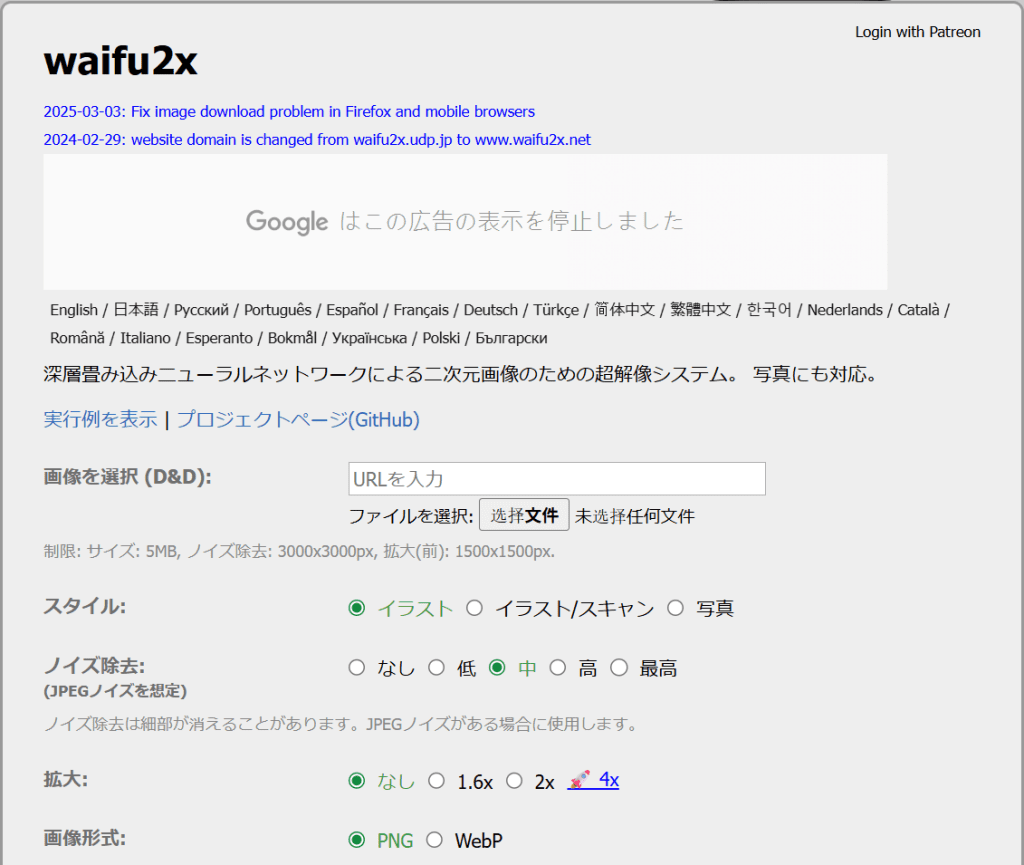Click the ノイズ除去: label
Viewport: 1024px width, 865px height.
(94, 666)
